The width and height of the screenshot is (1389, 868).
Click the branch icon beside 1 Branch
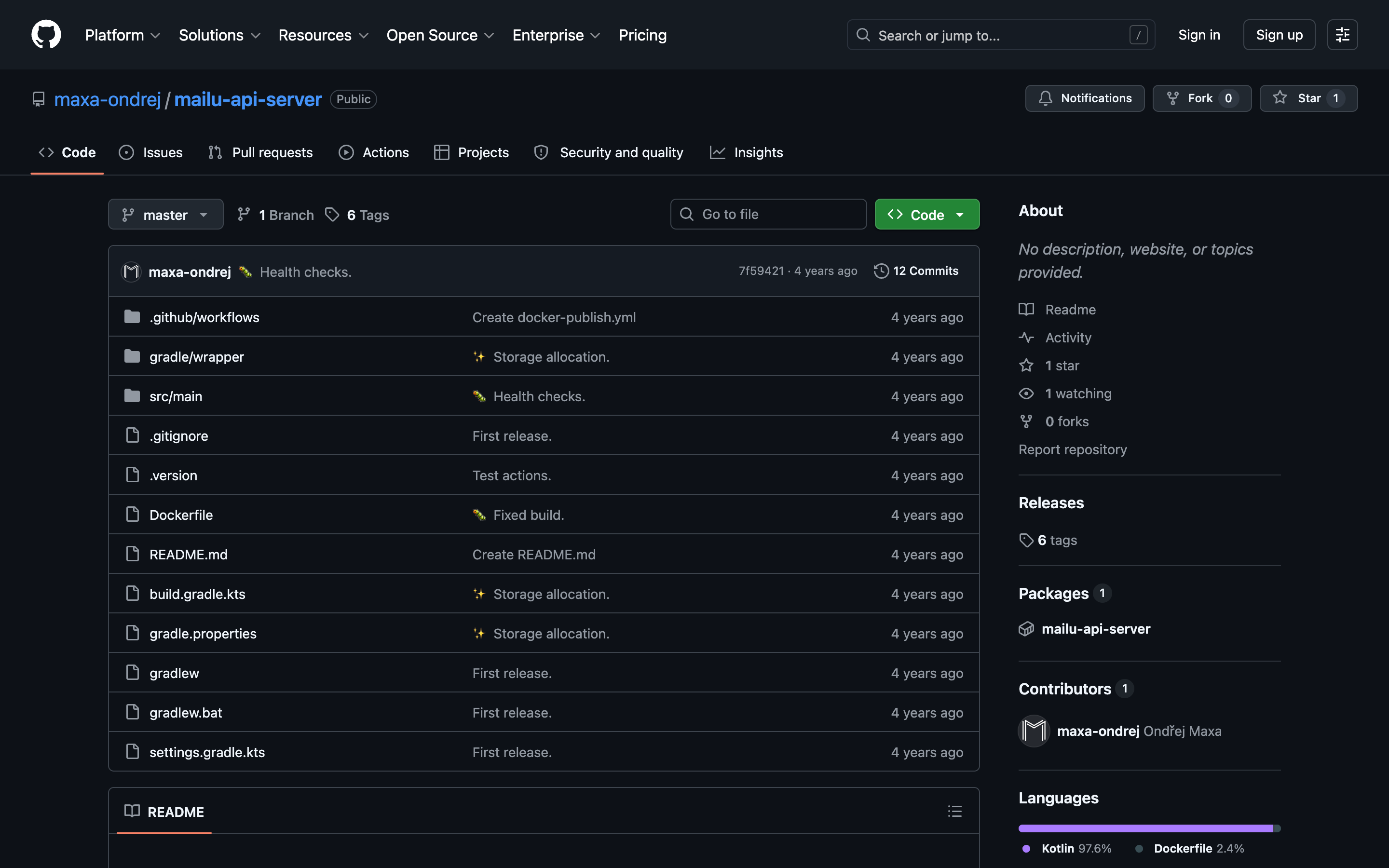244,214
